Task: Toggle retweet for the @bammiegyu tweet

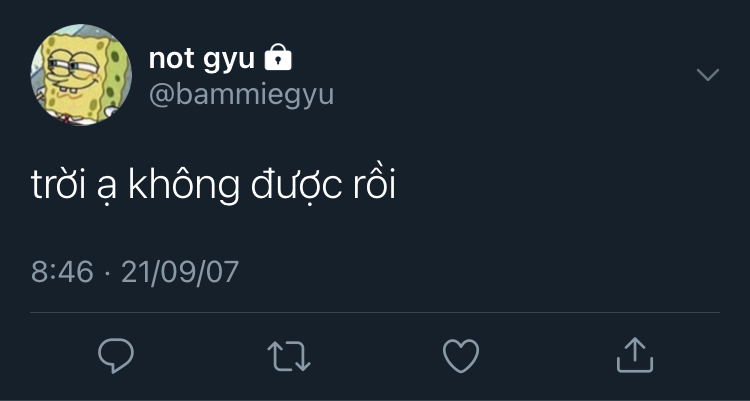Action: [289, 356]
